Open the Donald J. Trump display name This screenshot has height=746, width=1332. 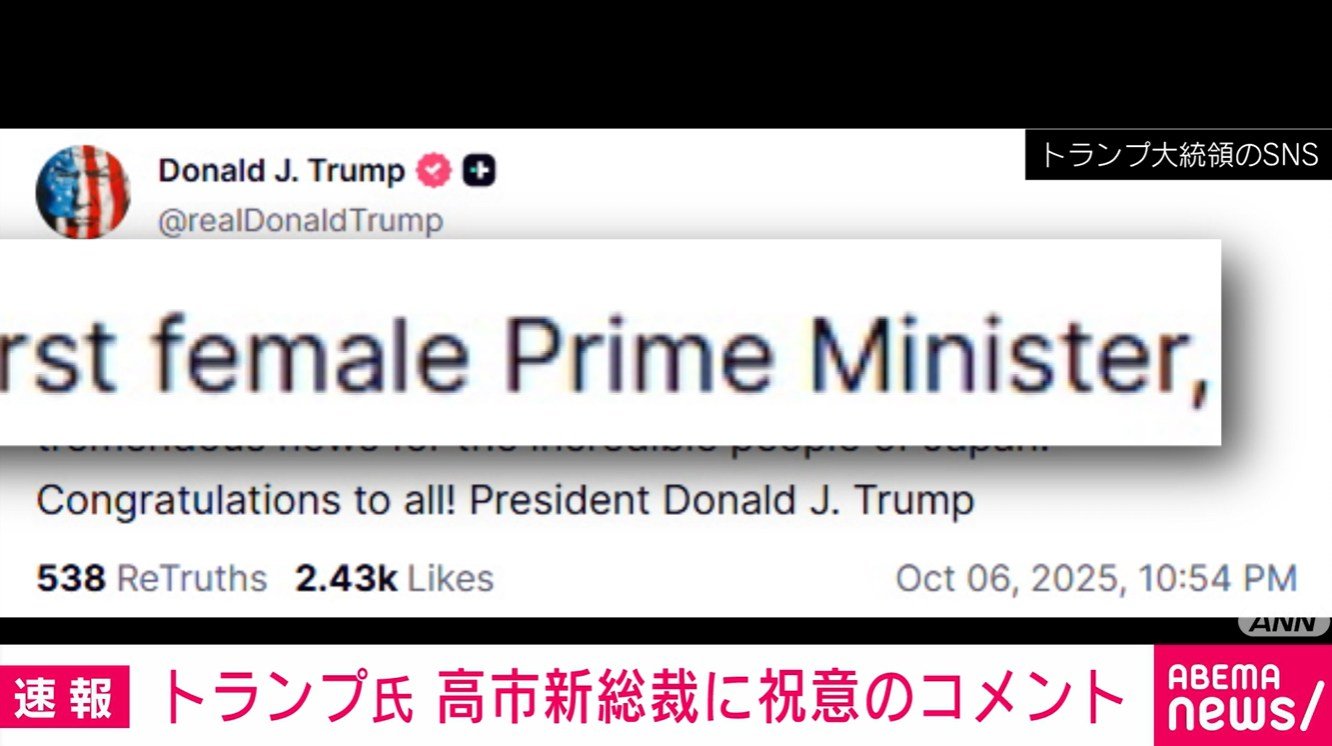(x=282, y=171)
